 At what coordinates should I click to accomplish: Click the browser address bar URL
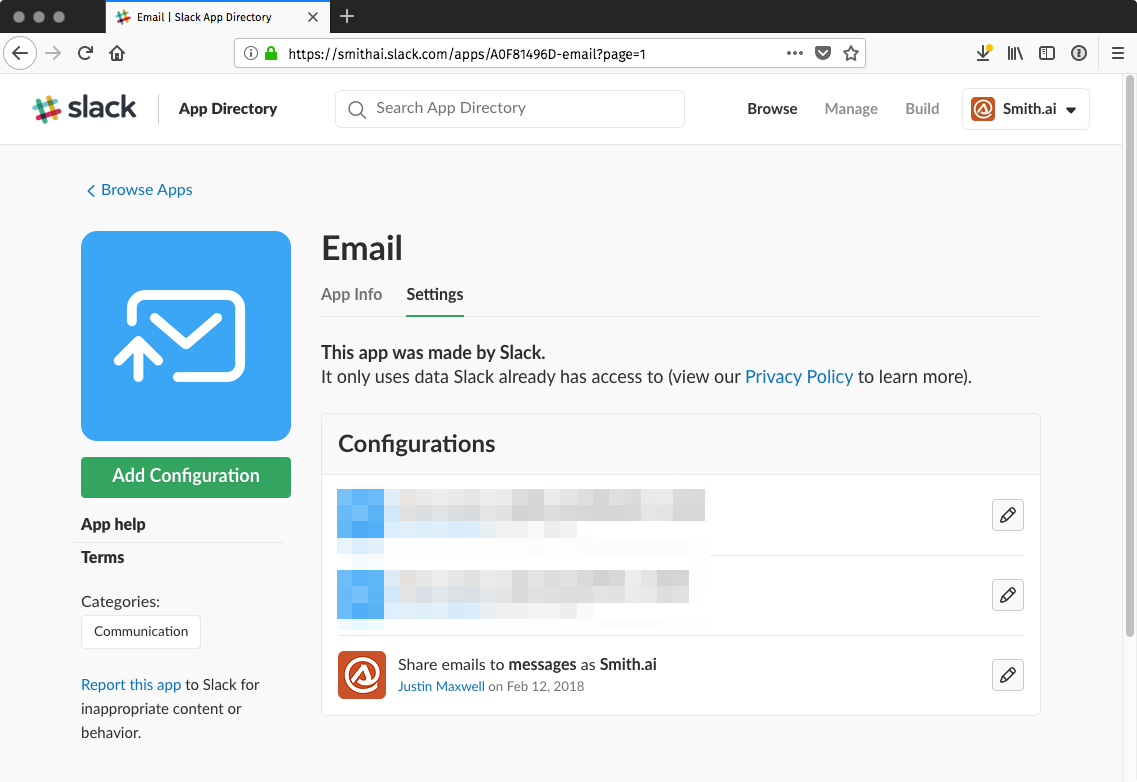(x=467, y=54)
